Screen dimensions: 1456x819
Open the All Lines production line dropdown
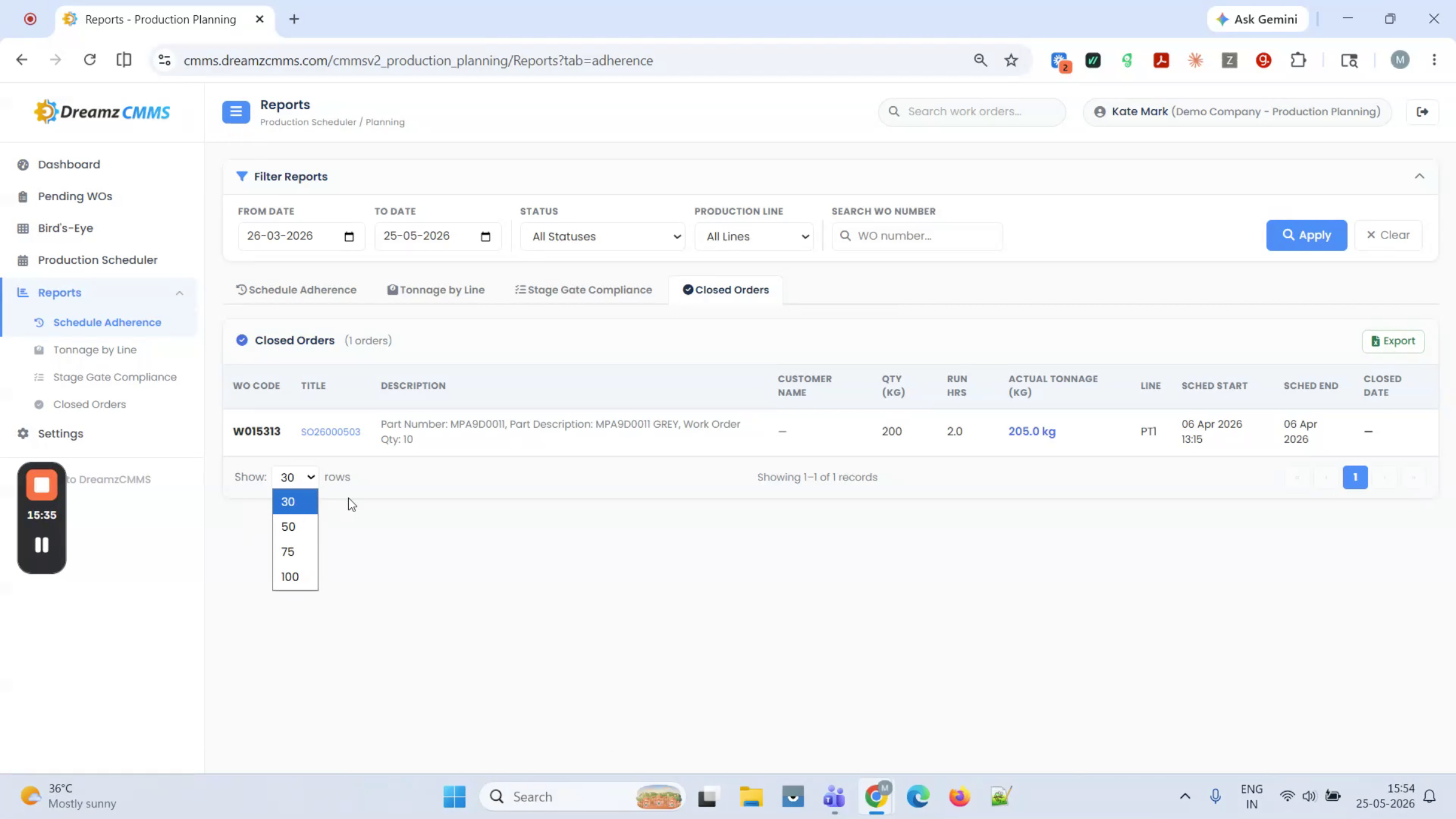pos(753,237)
